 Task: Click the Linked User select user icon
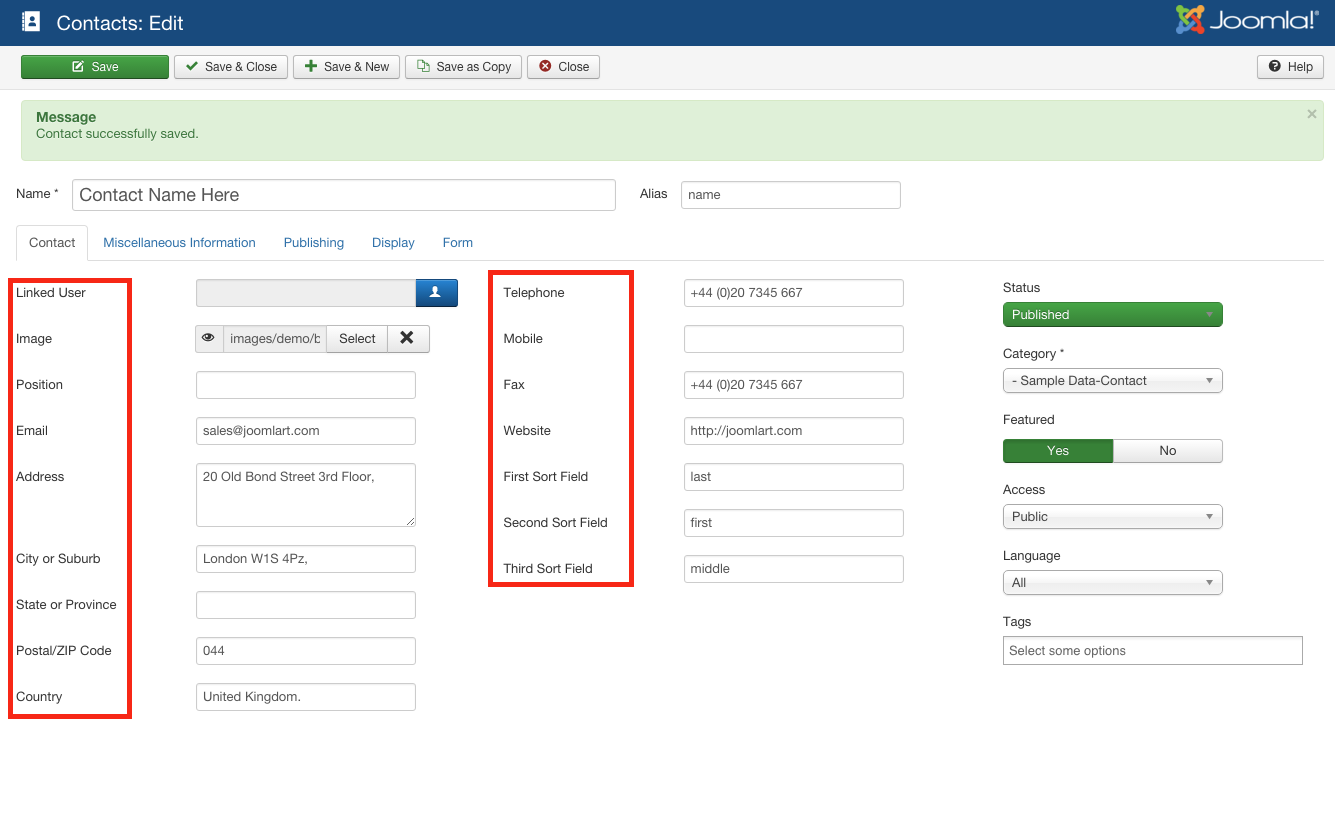(x=436, y=293)
